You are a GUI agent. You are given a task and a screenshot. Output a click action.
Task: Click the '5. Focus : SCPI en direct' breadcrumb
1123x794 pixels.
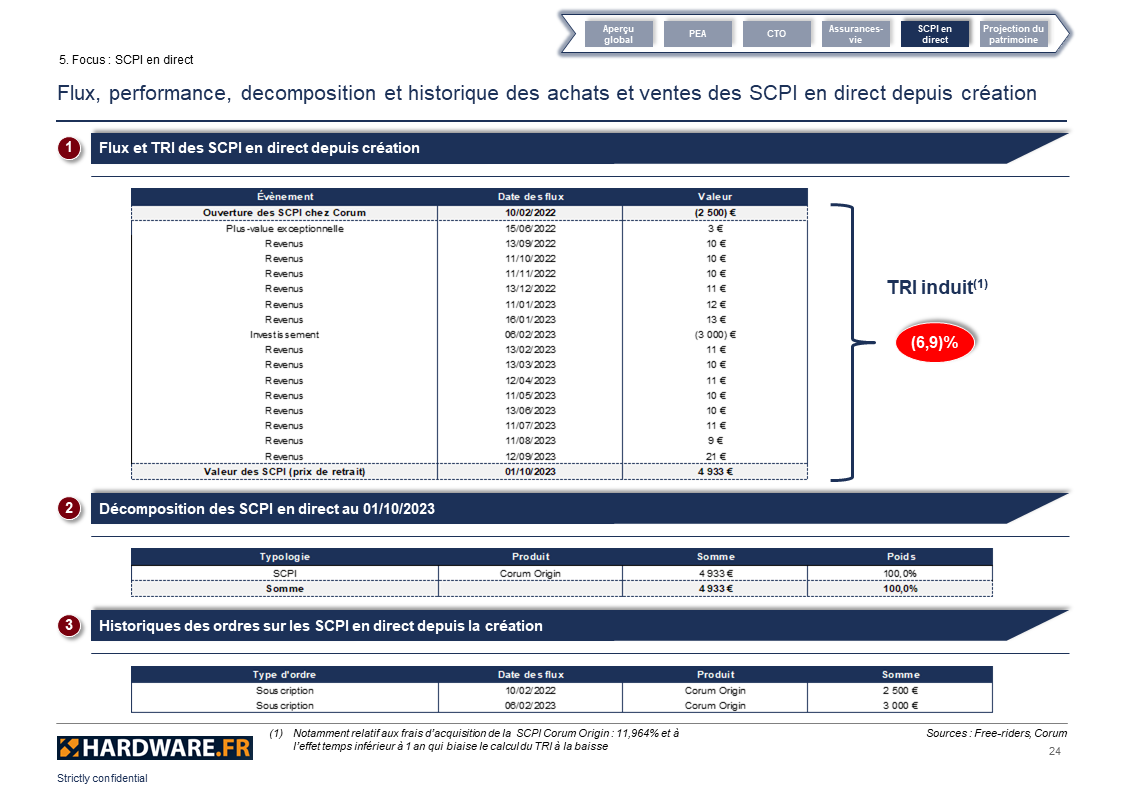pos(126,60)
